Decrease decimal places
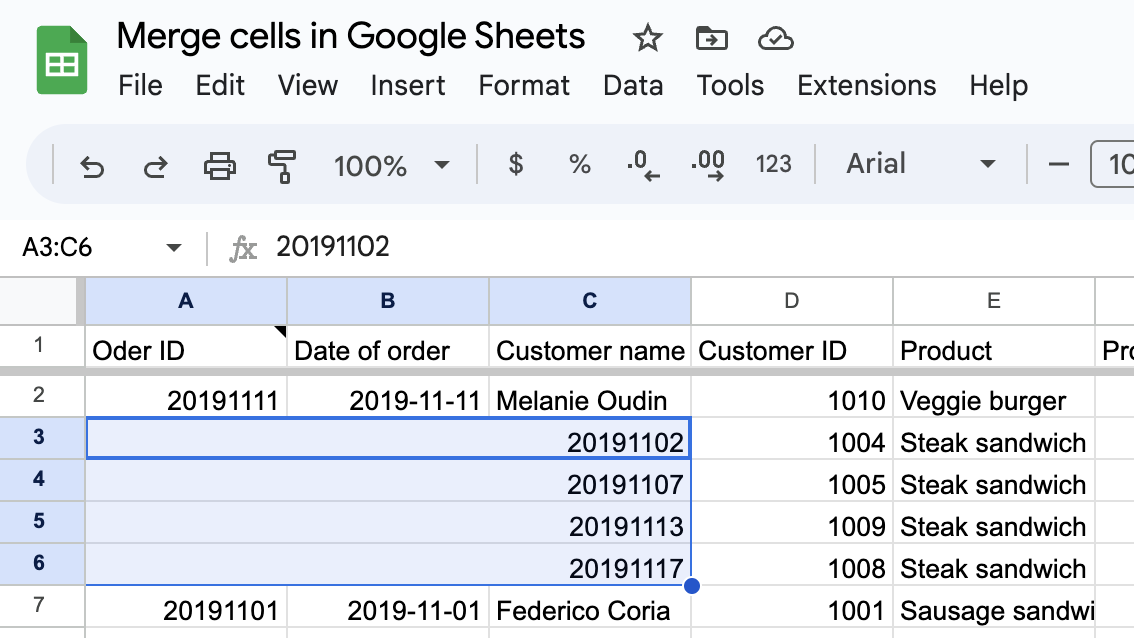The height and width of the screenshot is (638, 1134). (x=643, y=166)
